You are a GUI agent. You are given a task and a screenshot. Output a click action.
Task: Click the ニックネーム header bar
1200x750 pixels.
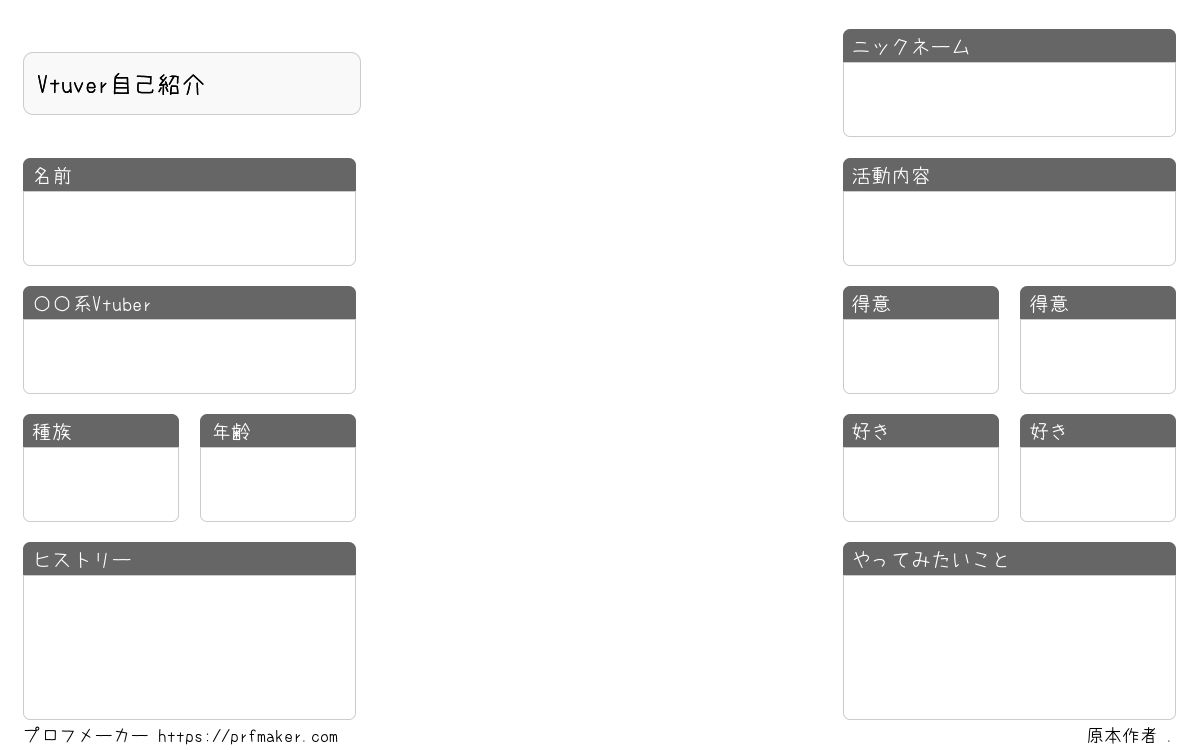coord(1009,46)
